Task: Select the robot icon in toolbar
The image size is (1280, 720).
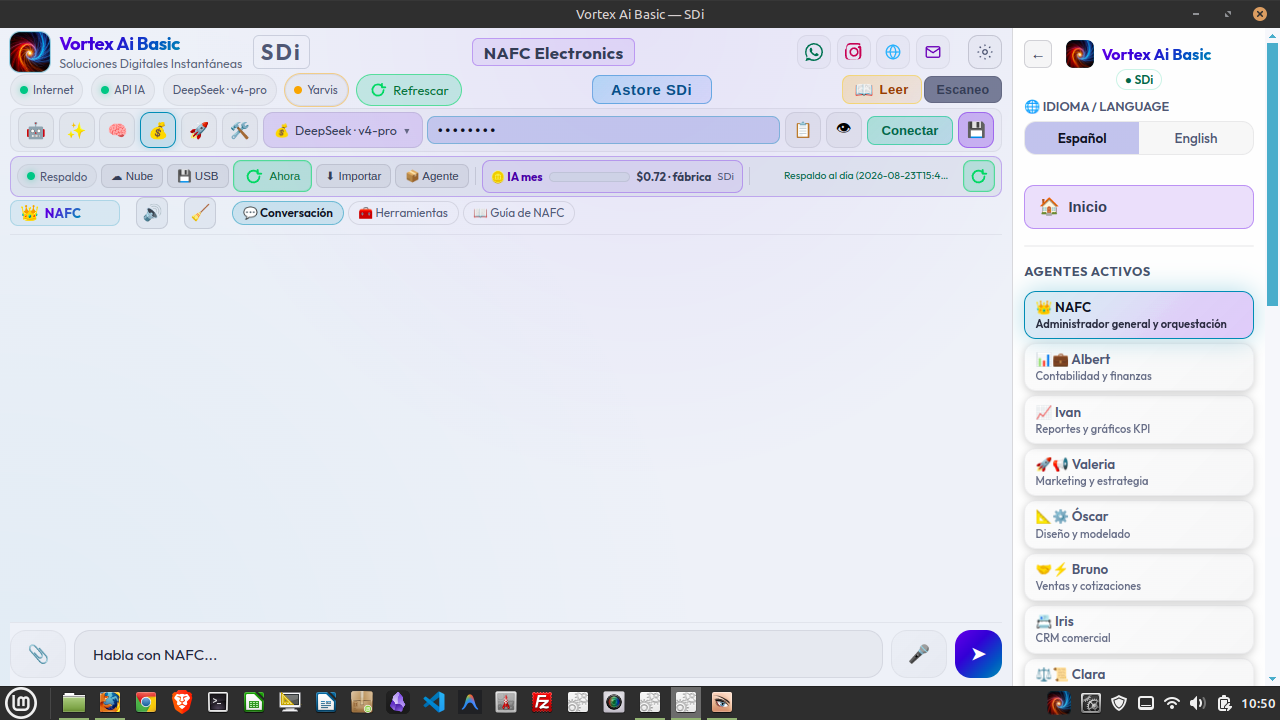Action: point(36,130)
